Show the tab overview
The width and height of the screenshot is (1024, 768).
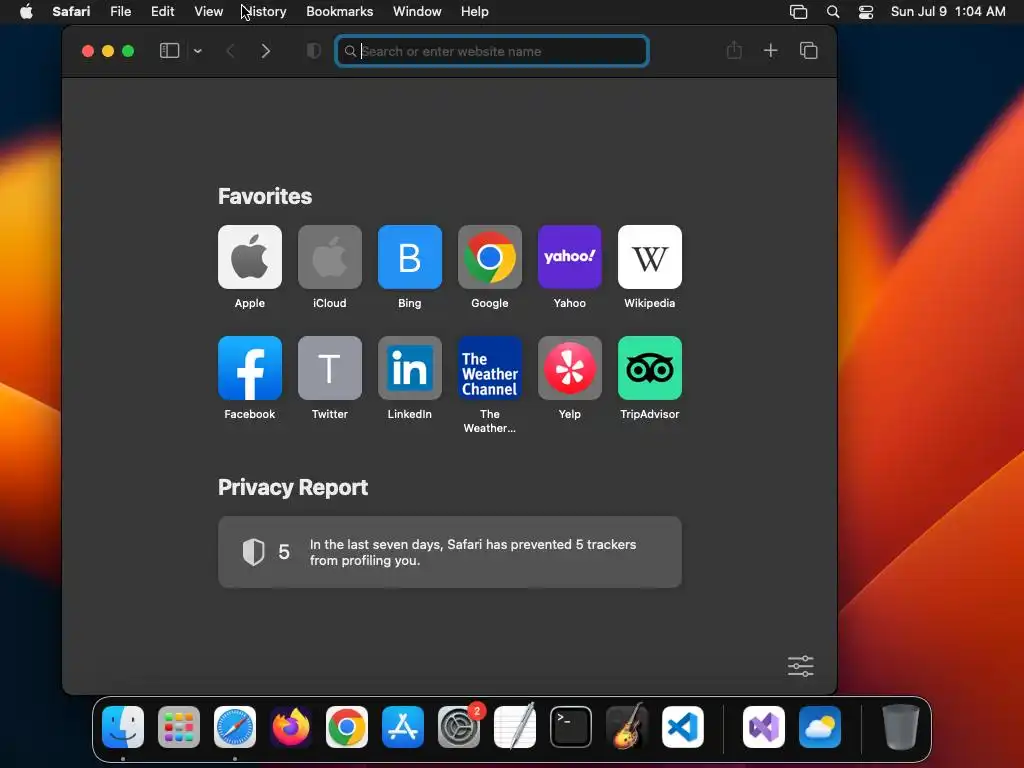point(808,51)
